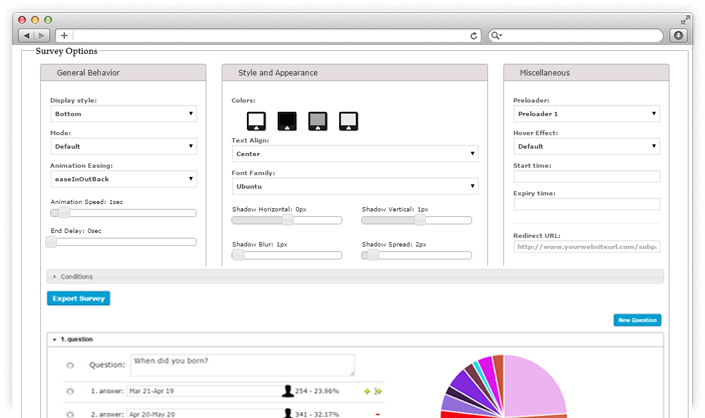Image resolution: width=705 pixels, height=418 pixels.
Task: Click the respondent icon on answer 2
Action: [288, 414]
